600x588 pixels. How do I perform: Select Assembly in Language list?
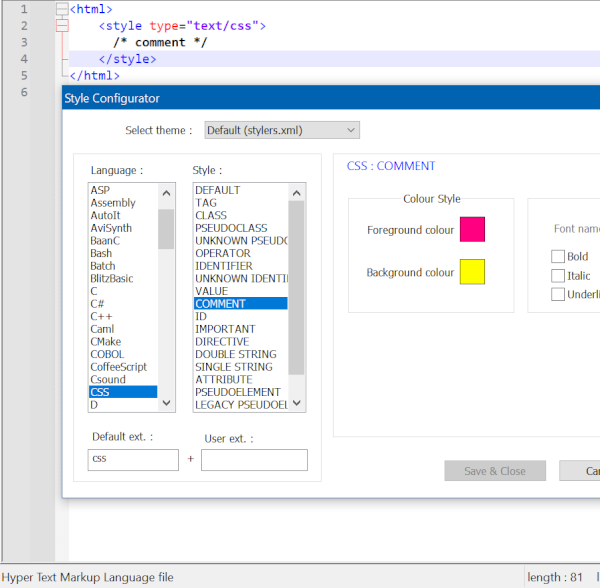[x=123, y=203]
